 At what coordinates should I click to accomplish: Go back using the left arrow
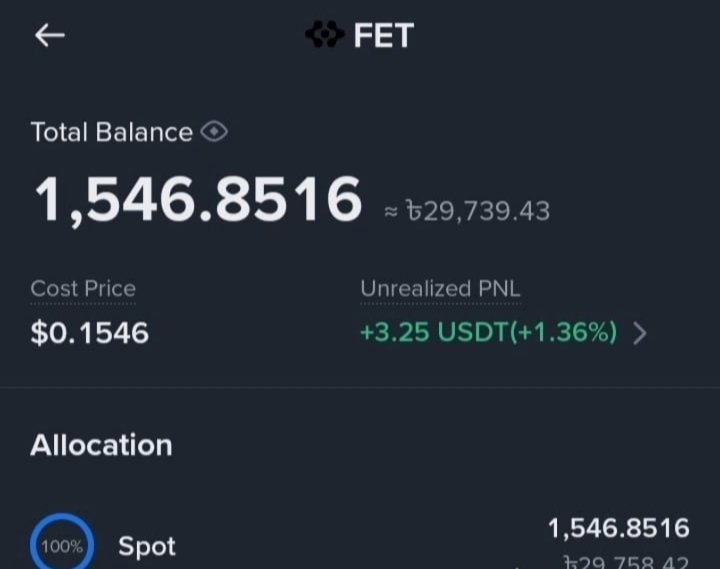(x=50, y=35)
